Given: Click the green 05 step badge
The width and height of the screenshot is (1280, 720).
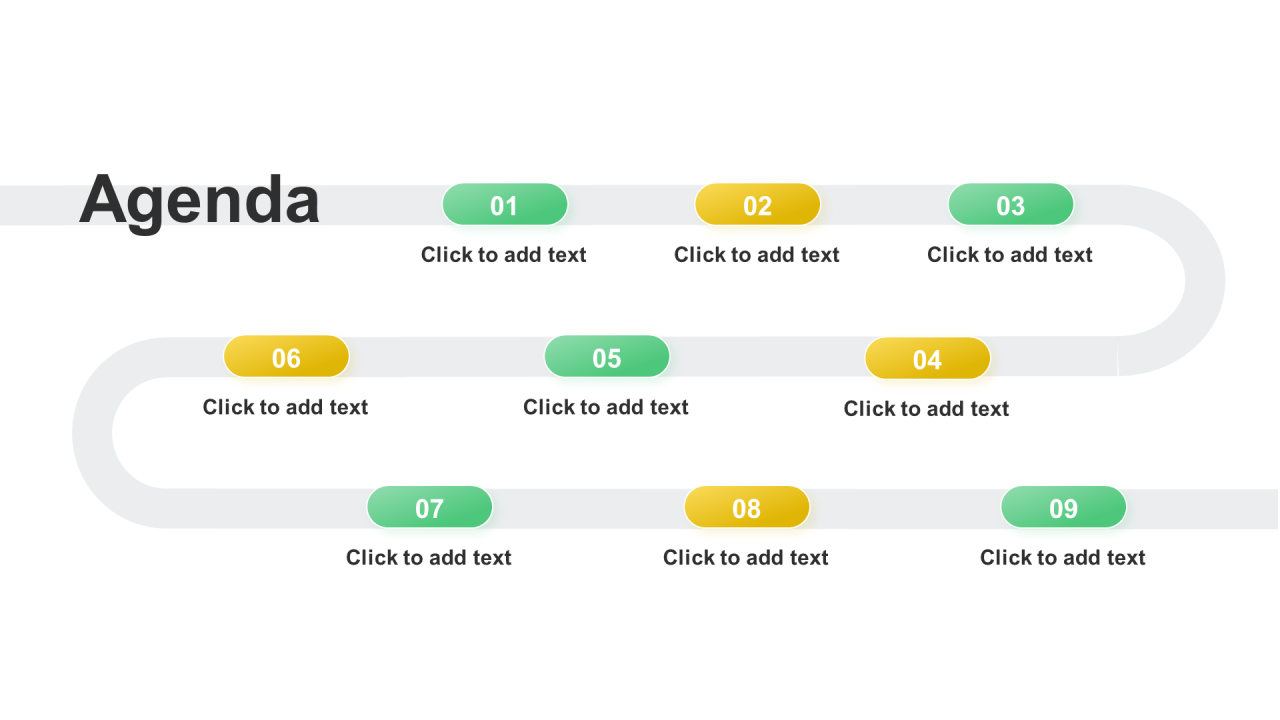Looking at the screenshot, I should click(x=607, y=357).
